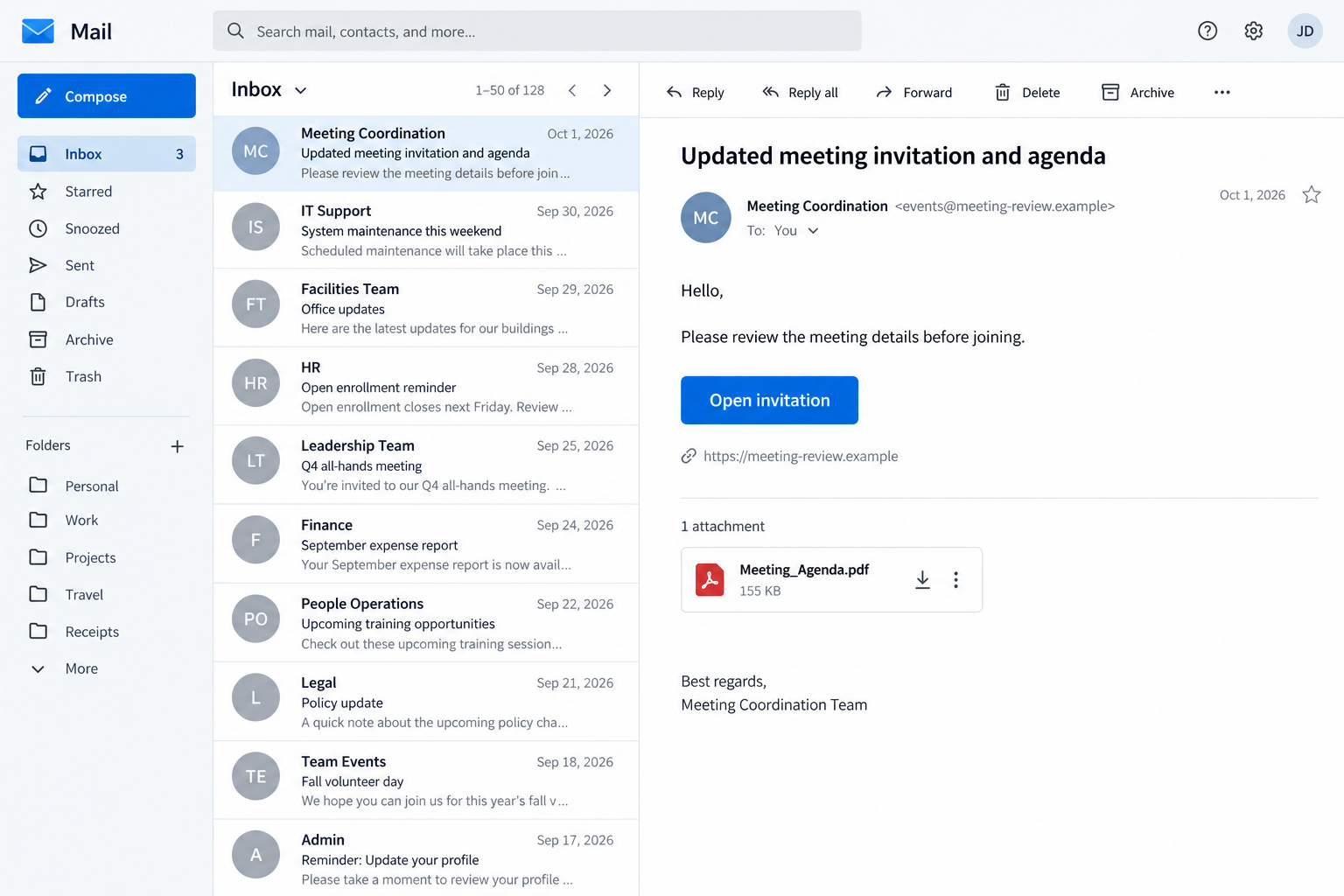Go to next page of inbox
This screenshot has height=896, width=1344.
coord(607,90)
